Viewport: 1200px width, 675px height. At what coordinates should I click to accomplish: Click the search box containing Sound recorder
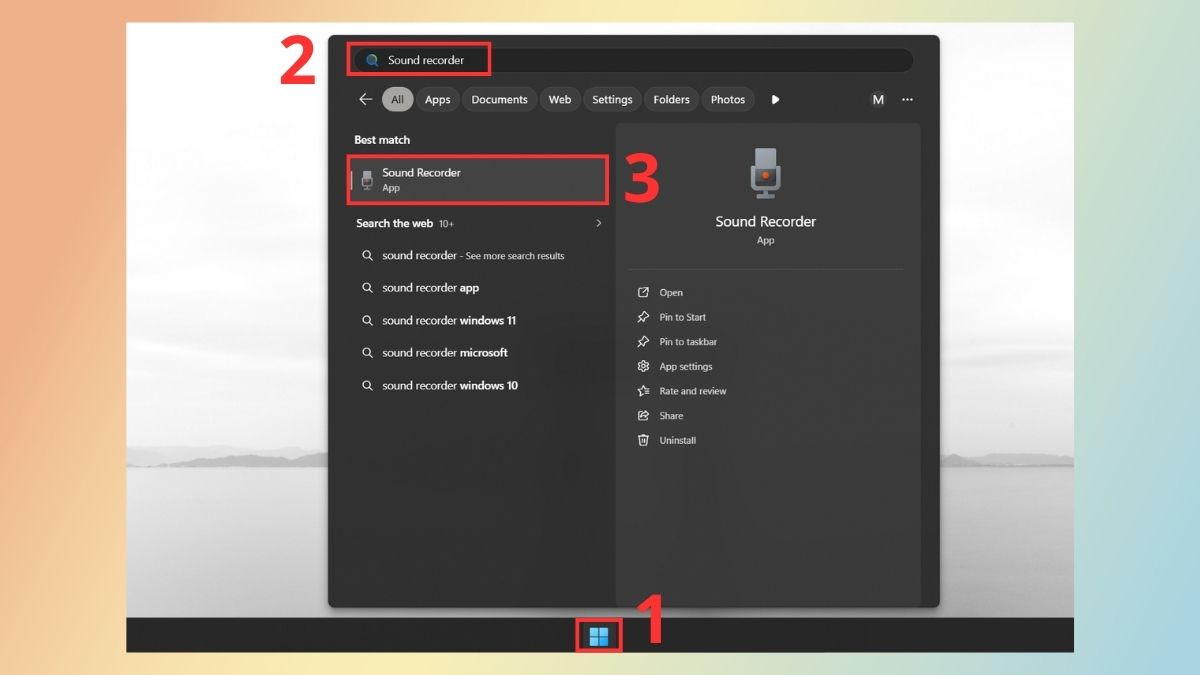point(633,60)
